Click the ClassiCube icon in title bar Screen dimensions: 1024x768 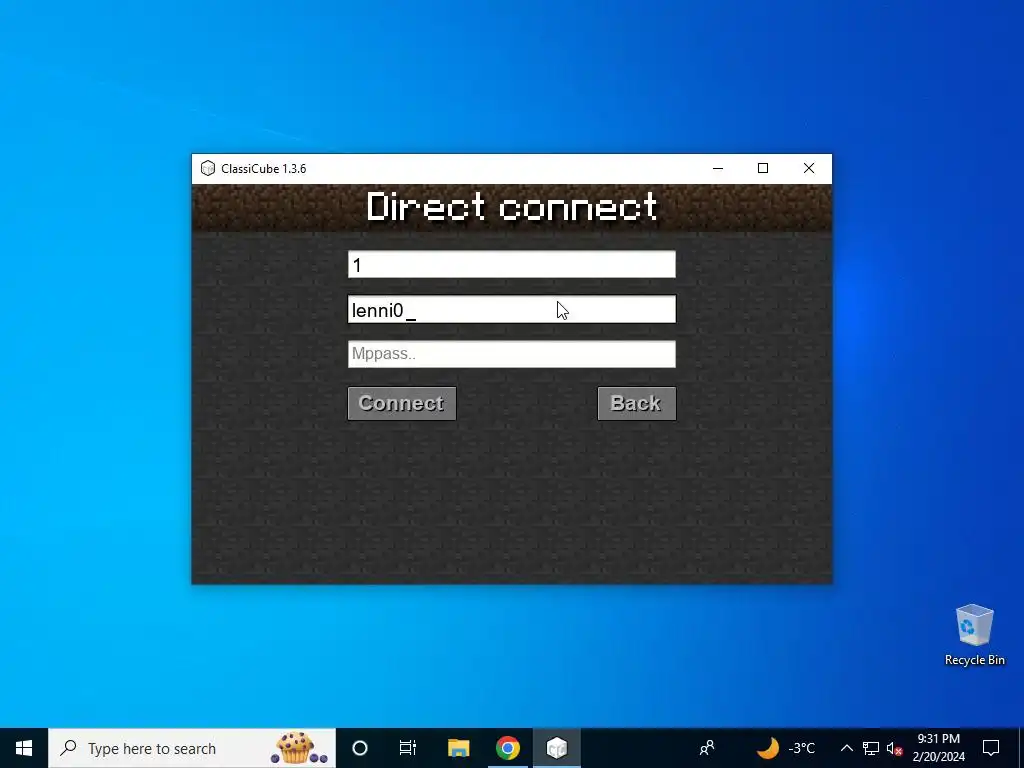click(x=208, y=168)
